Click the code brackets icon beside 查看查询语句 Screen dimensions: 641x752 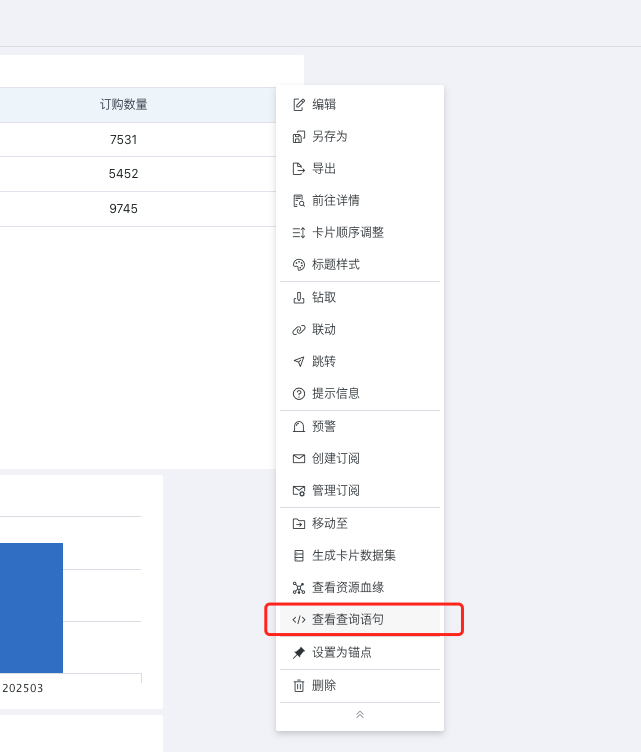[x=299, y=620]
